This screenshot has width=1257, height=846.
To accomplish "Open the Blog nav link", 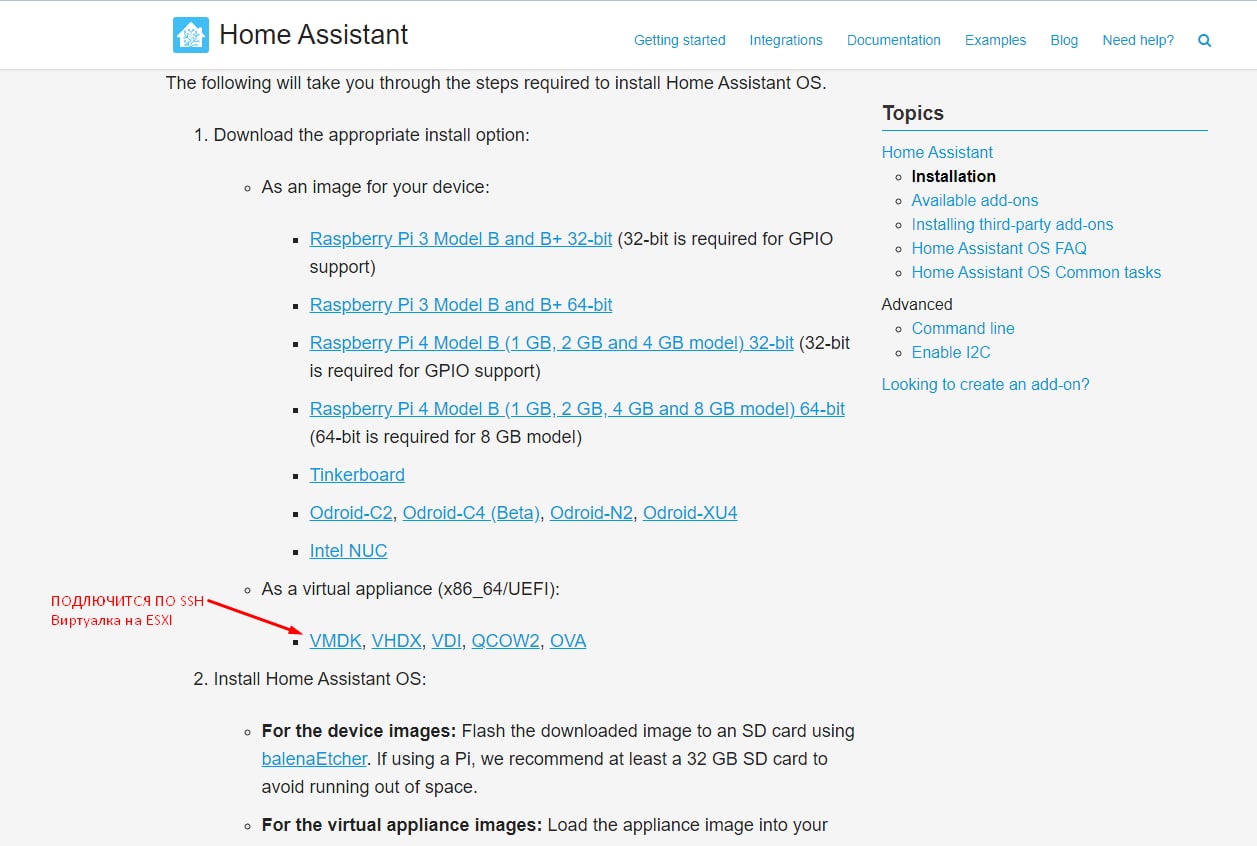I will (1064, 40).
